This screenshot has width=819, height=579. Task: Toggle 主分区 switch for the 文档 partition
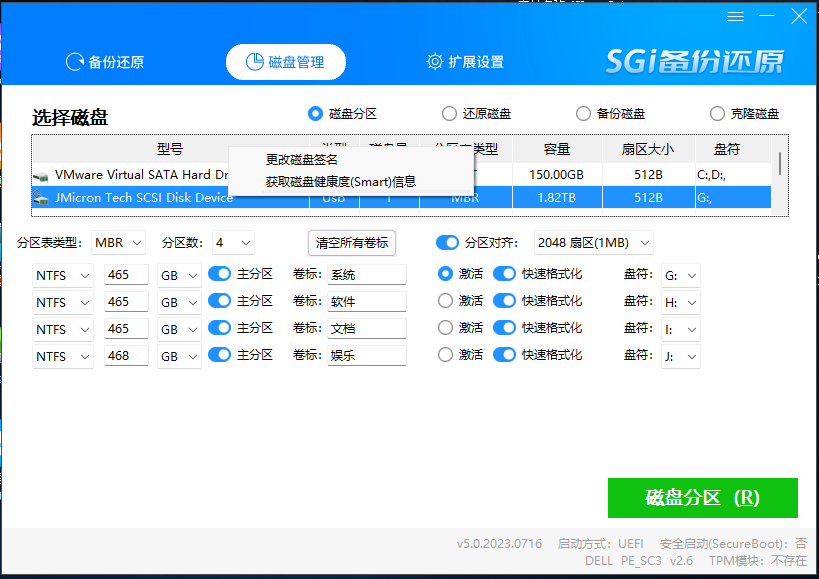coord(219,328)
